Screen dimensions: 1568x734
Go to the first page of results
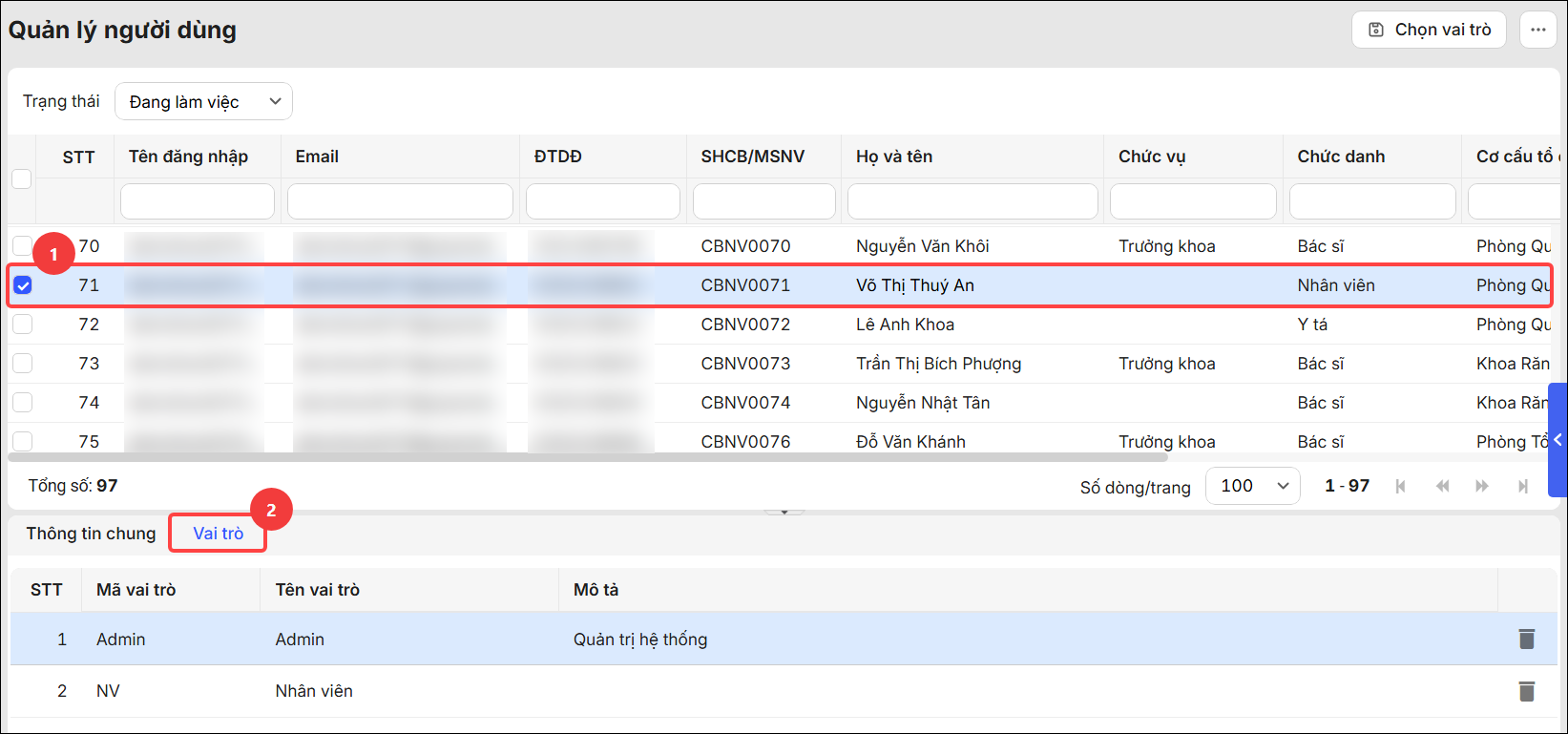(x=1400, y=486)
